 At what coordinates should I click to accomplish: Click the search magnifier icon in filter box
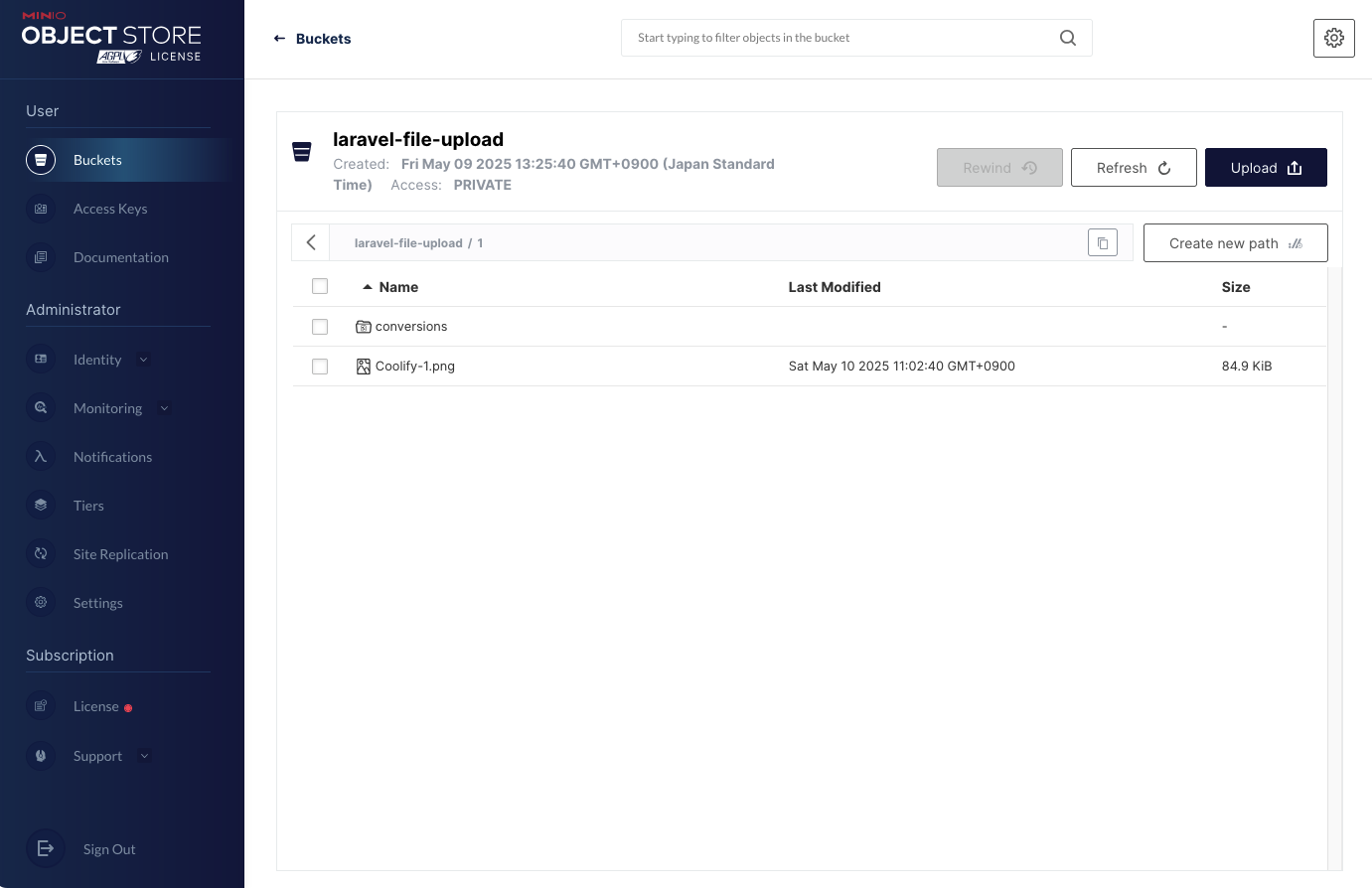[1068, 38]
